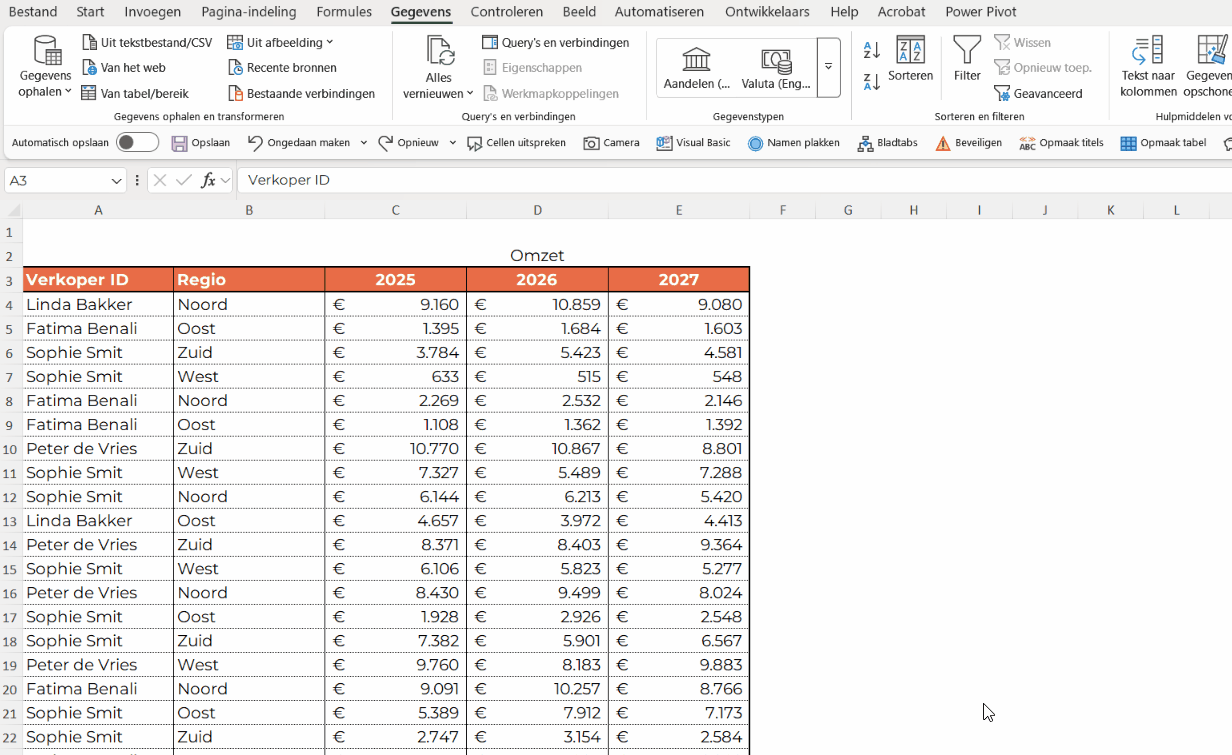This screenshot has width=1232, height=755.
Task: Expand the Gegevenstypen gallery
Action: [x=828, y=68]
